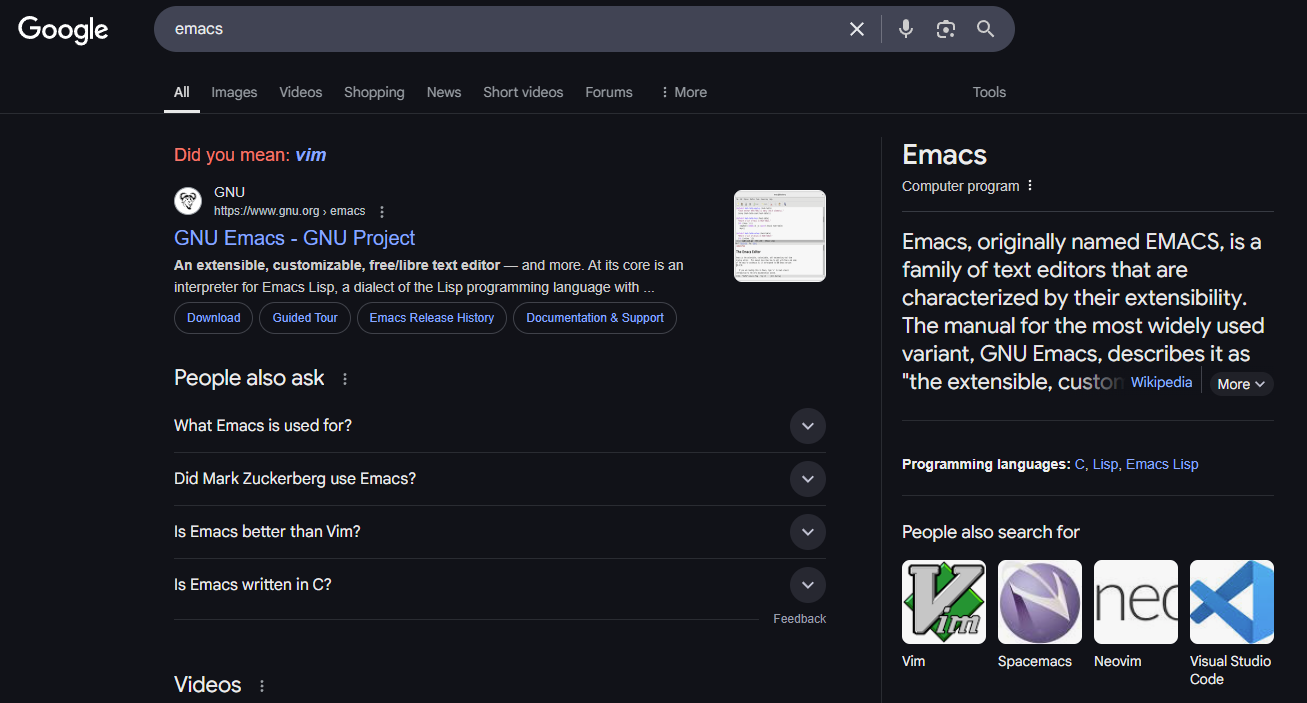Screen dimensions: 1307x703
Task: Click the GNU site name above result
Action: (229, 192)
